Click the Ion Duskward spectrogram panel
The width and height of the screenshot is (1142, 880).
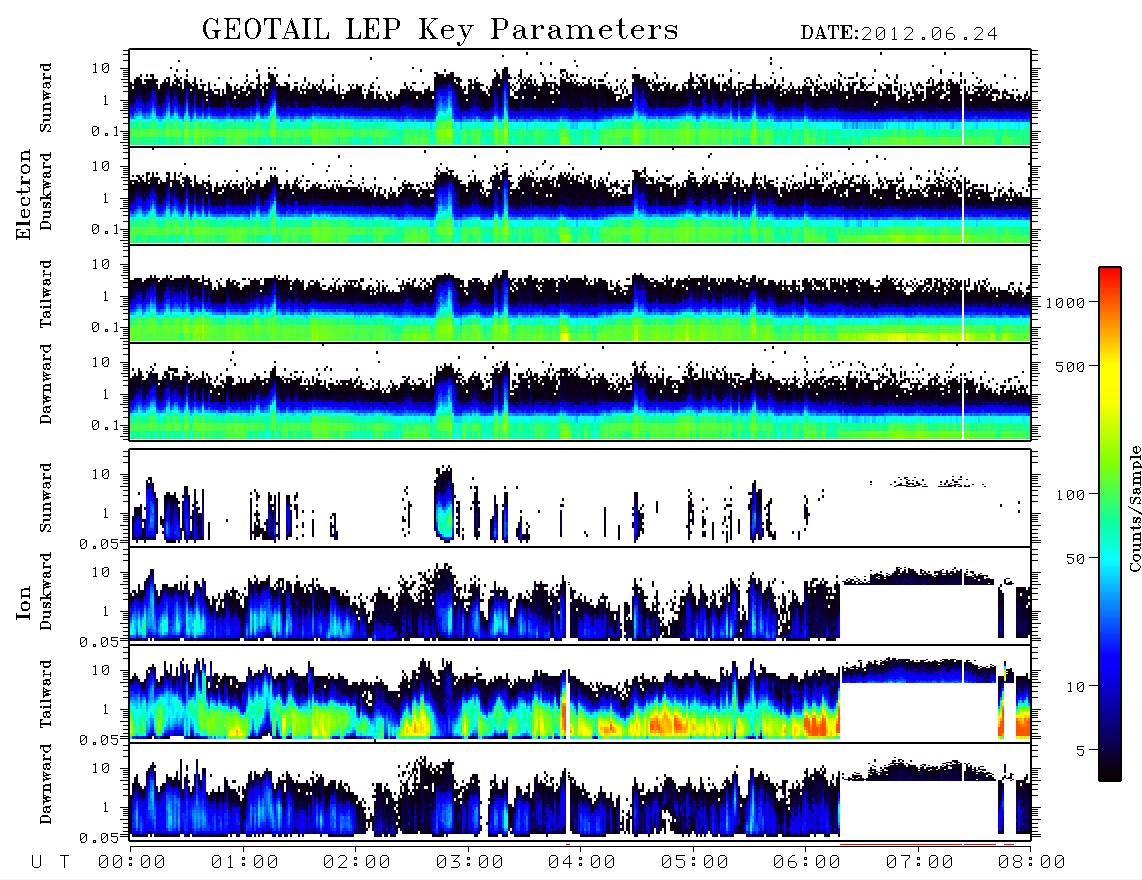(580, 596)
